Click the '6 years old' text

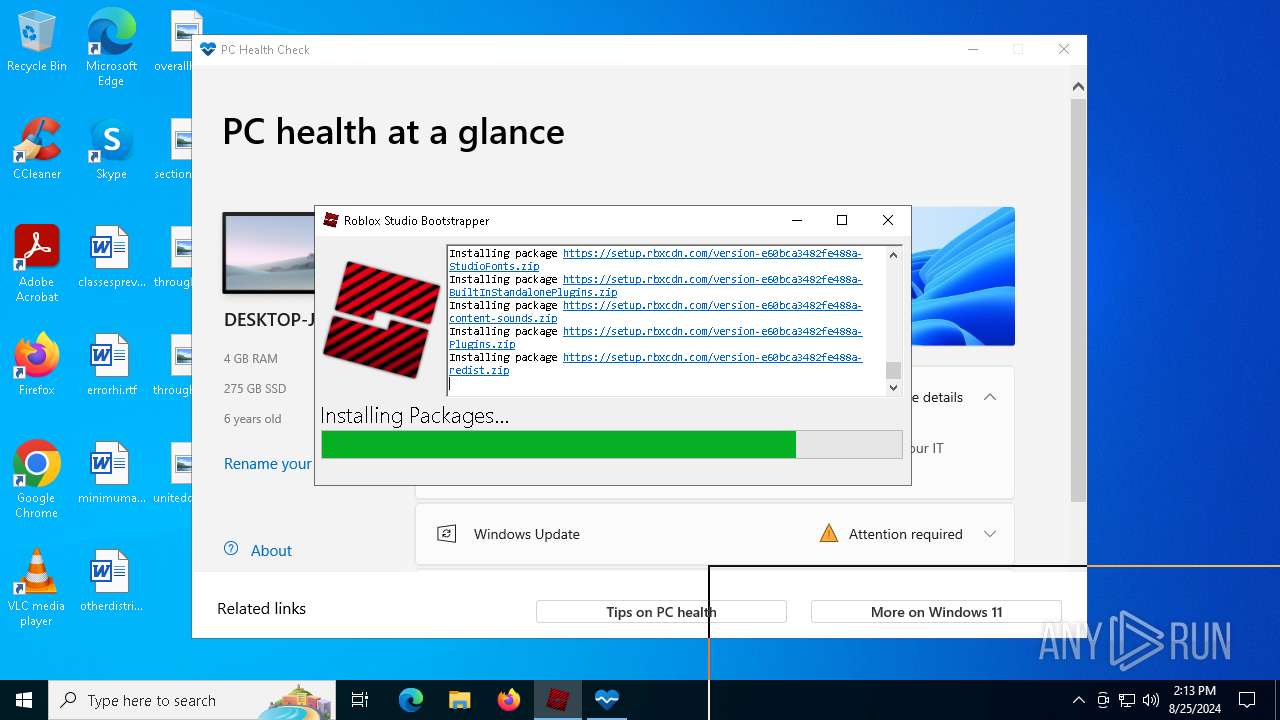click(253, 418)
